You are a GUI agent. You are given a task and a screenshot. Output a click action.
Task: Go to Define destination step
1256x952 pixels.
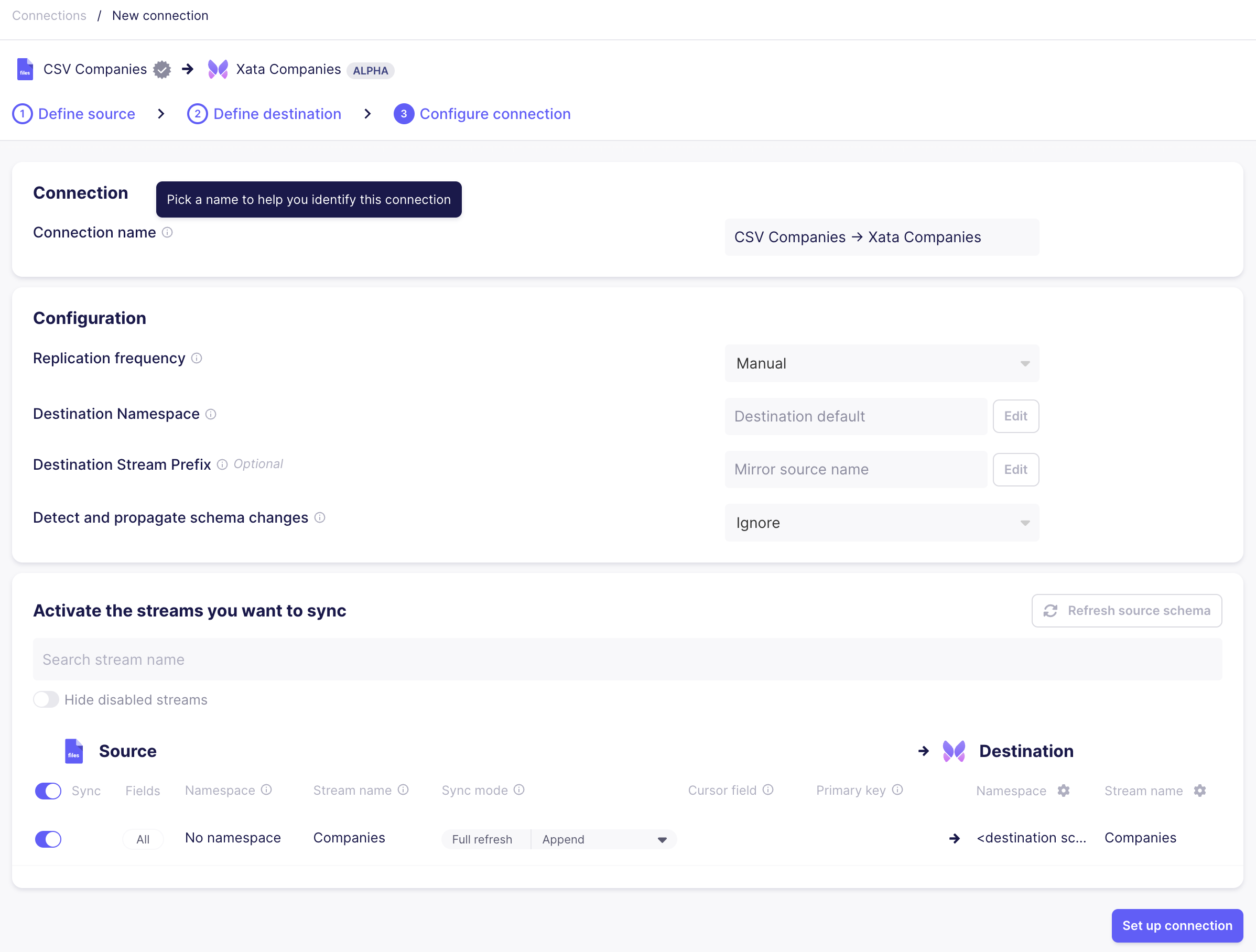tap(264, 114)
